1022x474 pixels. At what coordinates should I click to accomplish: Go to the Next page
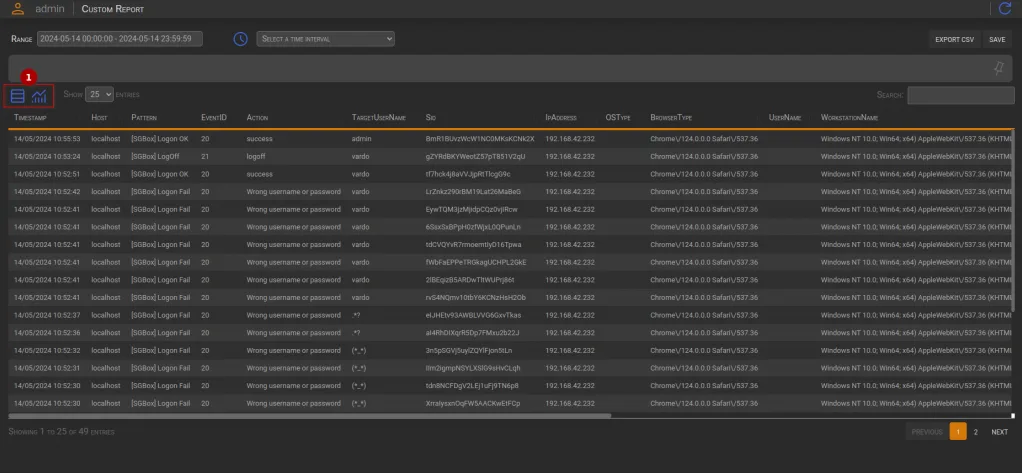pos(999,432)
